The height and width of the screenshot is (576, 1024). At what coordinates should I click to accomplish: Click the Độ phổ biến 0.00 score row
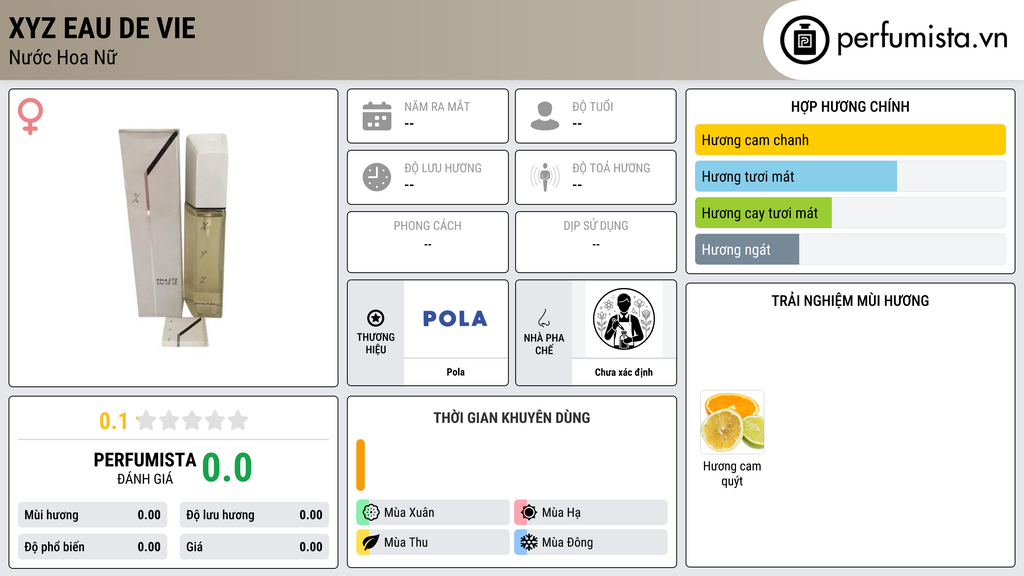click(93, 547)
